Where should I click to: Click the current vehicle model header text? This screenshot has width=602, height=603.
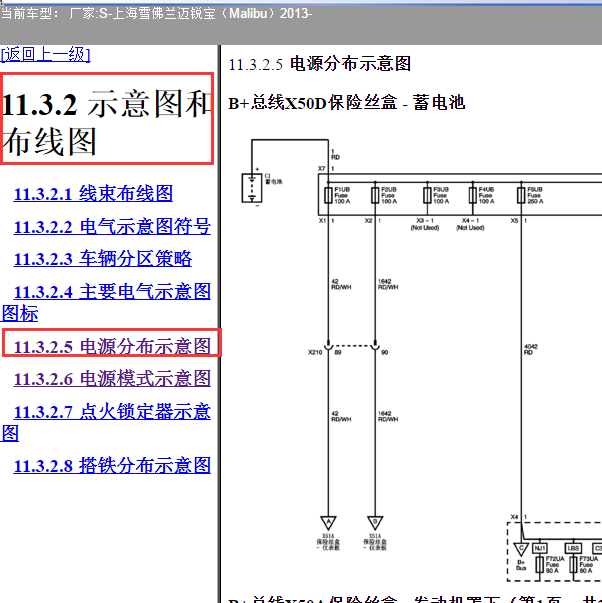(157, 14)
